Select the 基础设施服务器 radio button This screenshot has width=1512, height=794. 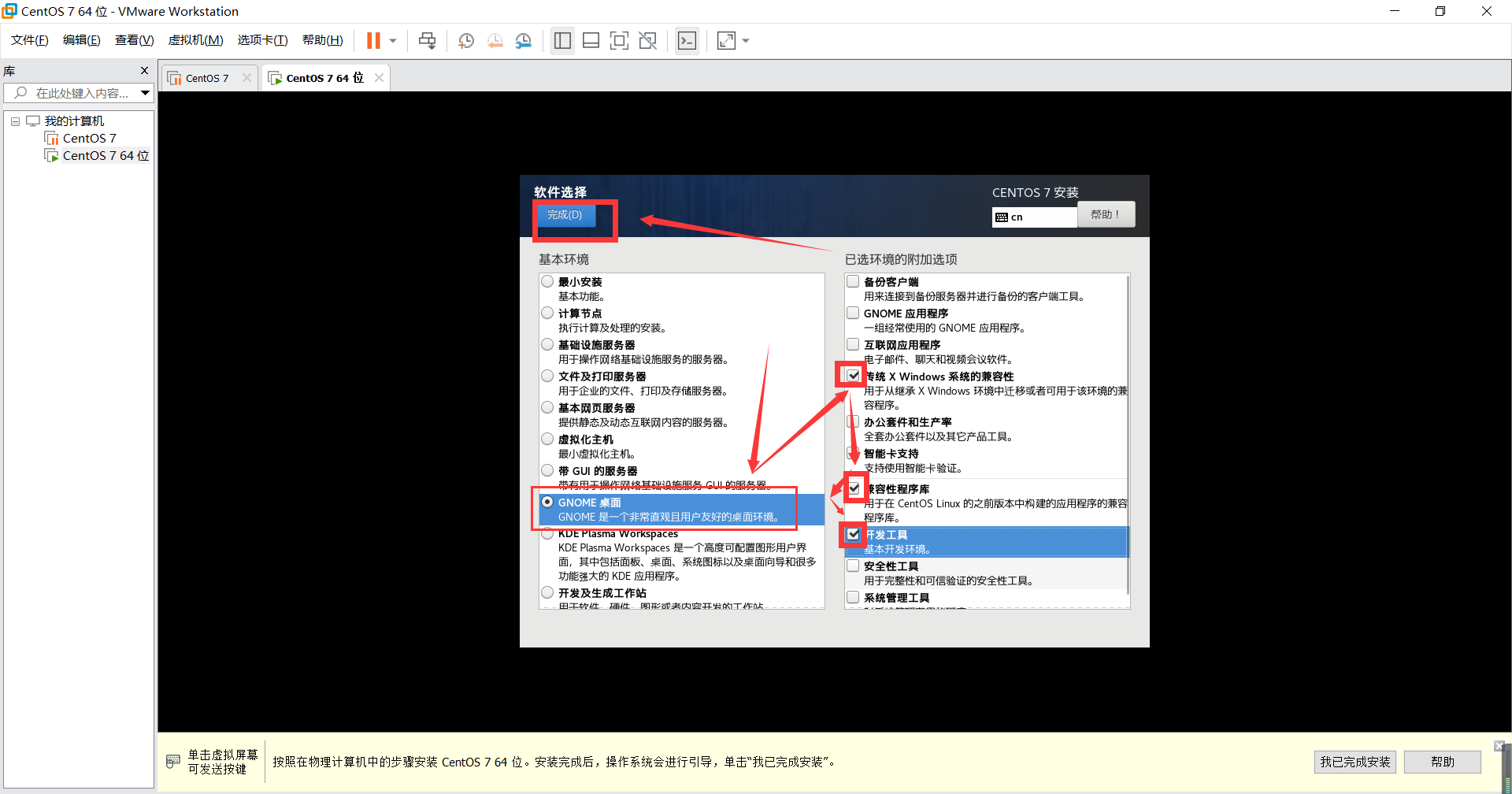(x=547, y=344)
